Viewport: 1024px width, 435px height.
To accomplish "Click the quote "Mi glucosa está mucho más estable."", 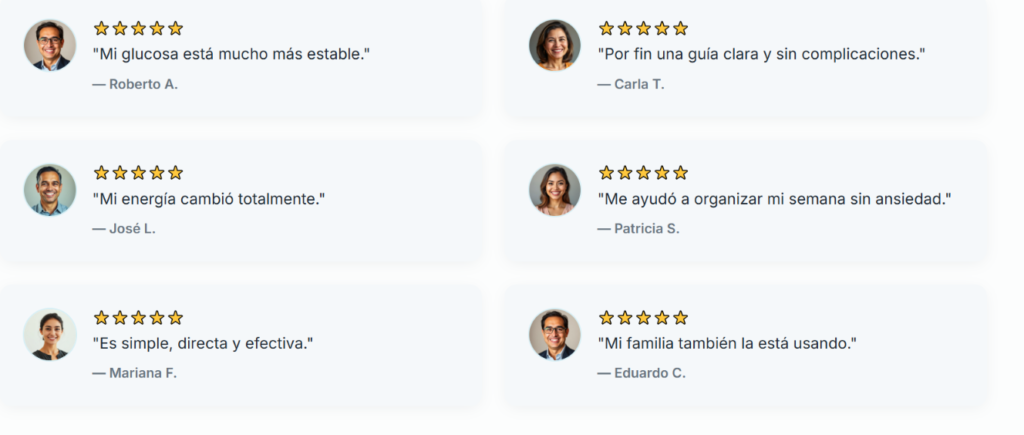I will pyautogui.click(x=231, y=54).
